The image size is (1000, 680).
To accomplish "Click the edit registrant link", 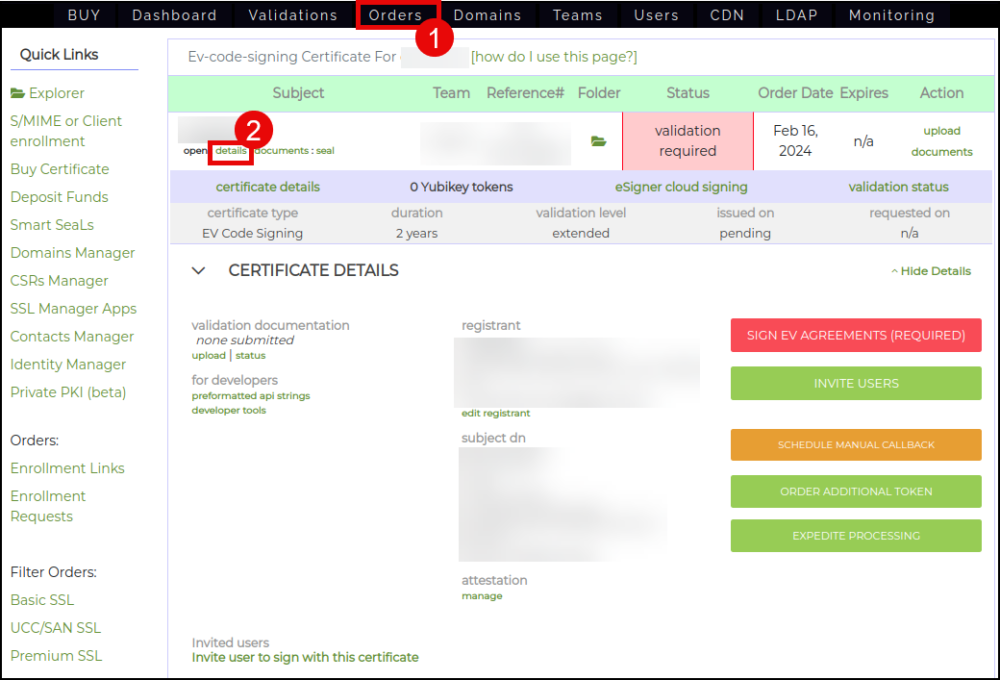I will tap(496, 413).
